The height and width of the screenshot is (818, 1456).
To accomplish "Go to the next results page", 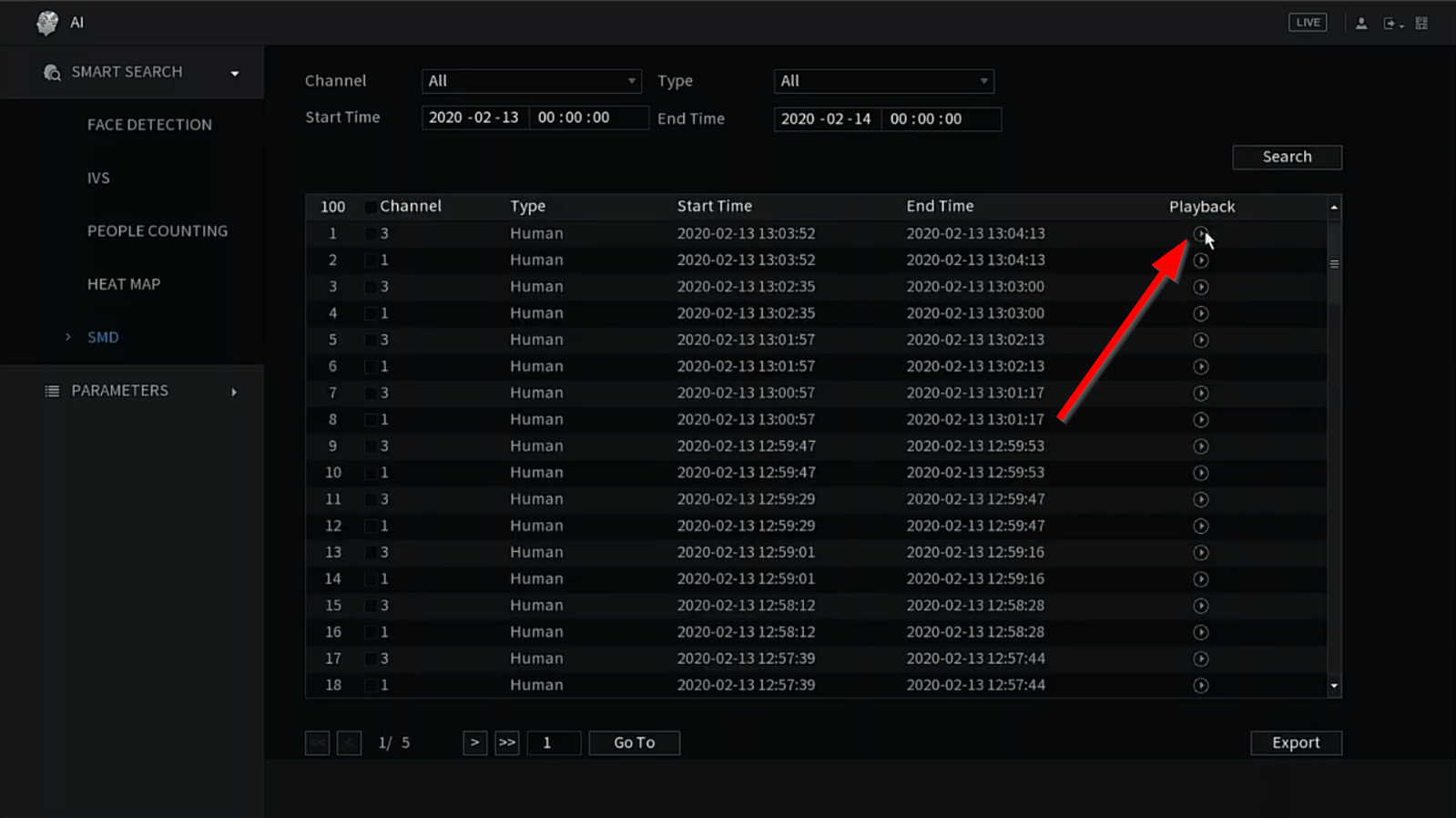I will coord(474,742).
